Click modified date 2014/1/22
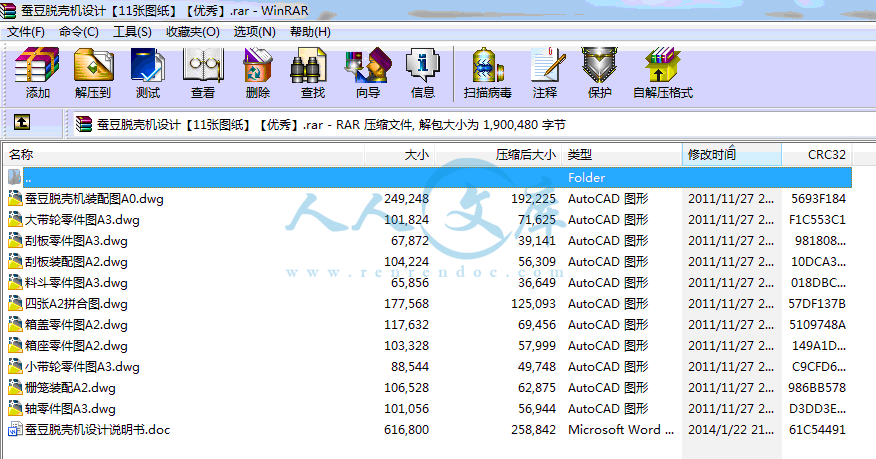876x459 pixels. pyautogui.click(x=731, y=429)
